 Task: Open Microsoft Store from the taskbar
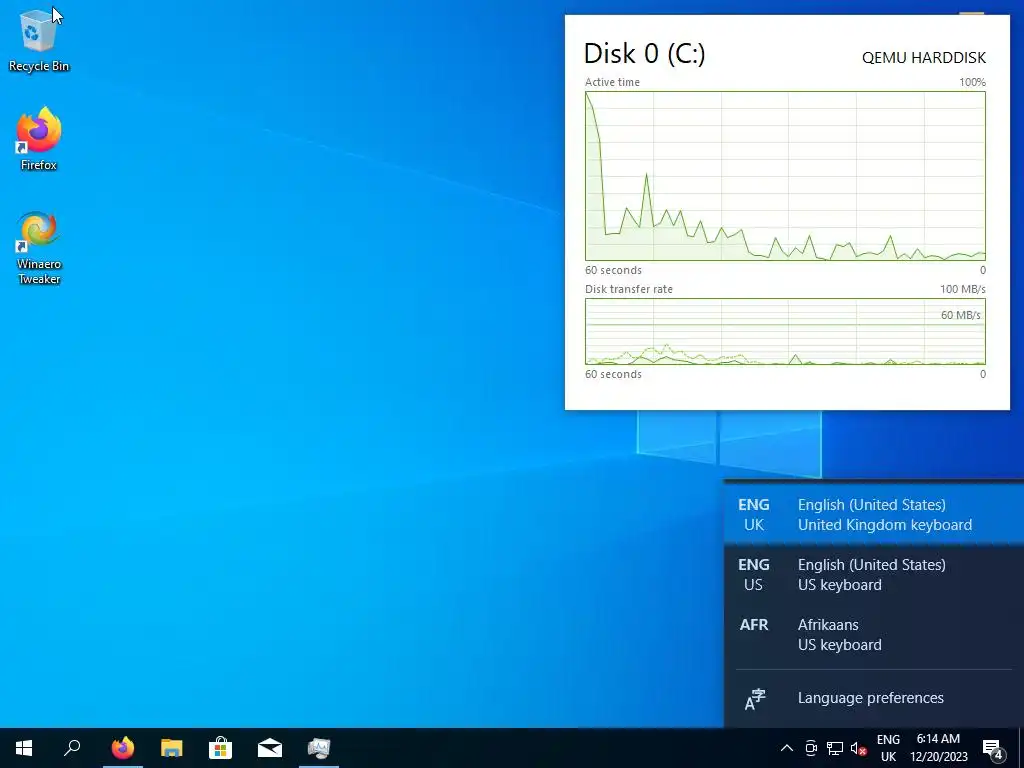click(221, 748)
